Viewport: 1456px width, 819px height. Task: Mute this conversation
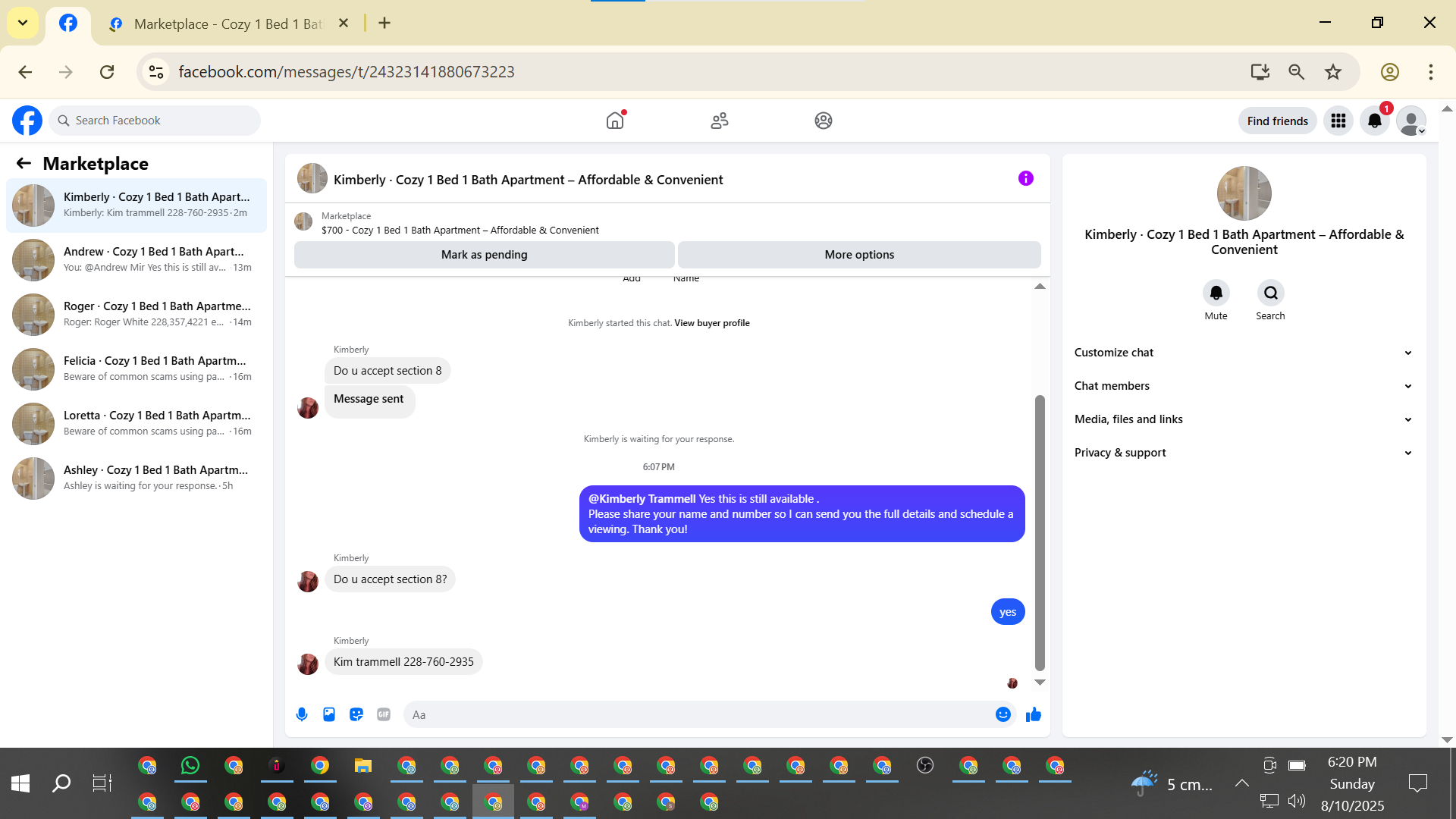(1216, 293)
